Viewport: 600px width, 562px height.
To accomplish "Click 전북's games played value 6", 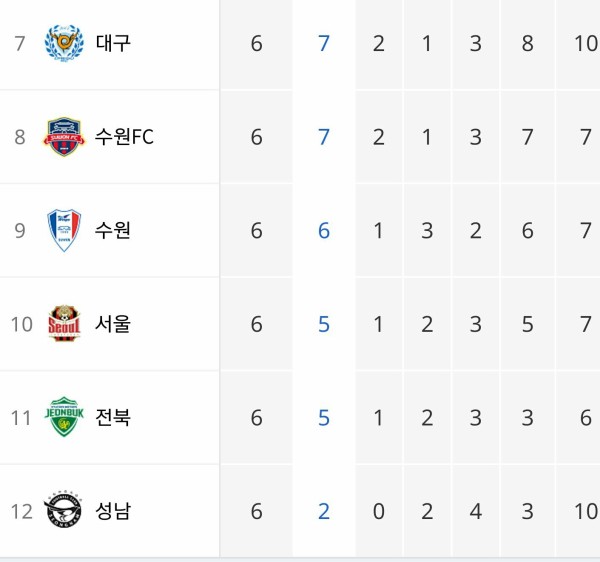I will (x=256, y=417).
